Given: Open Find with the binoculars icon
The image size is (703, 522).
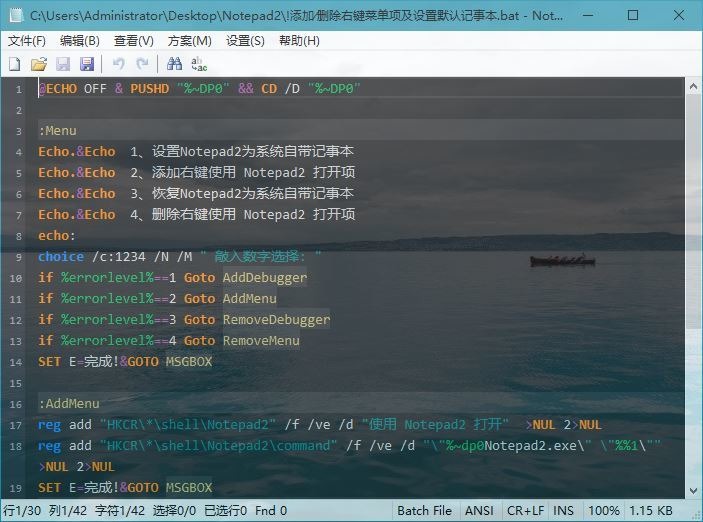Looking at the screenshot, I should tap(174, 64).
